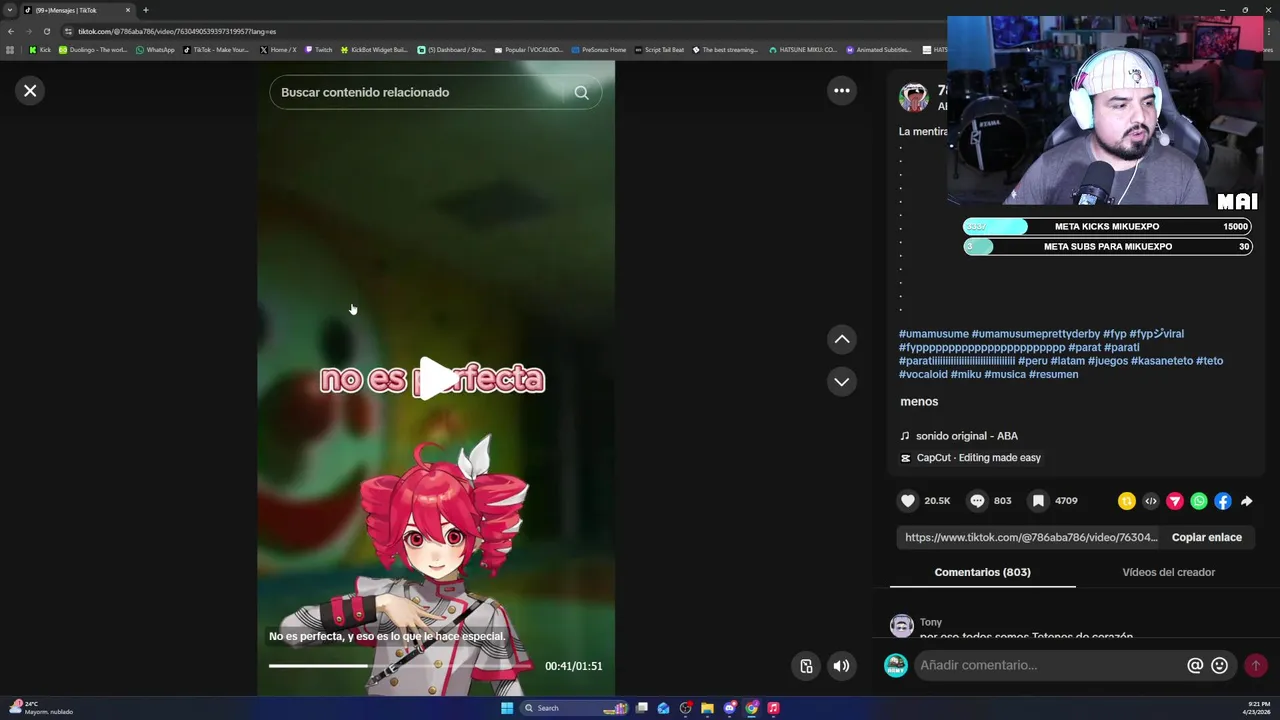Open Discord from taskbar

pyautogui.click(x=729, y=708)
